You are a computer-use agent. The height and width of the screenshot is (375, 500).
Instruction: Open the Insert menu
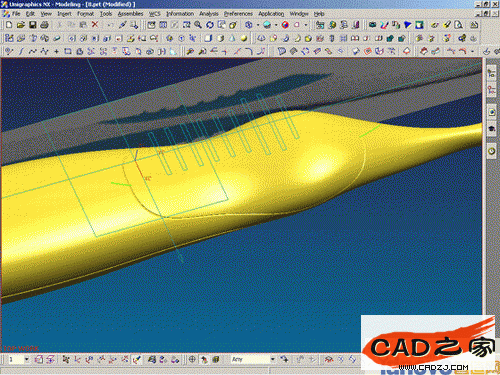tap(64, 14)
